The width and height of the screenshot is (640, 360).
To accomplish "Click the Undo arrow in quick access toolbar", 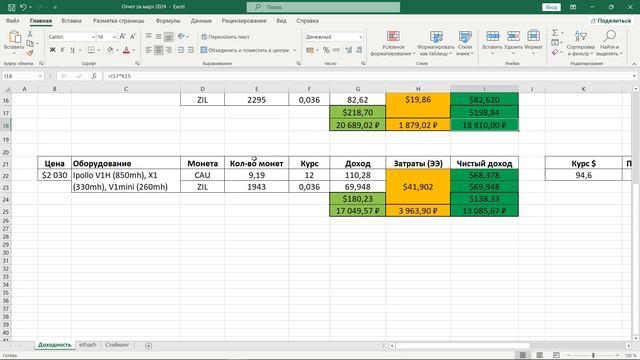I will tap(23, 7).
